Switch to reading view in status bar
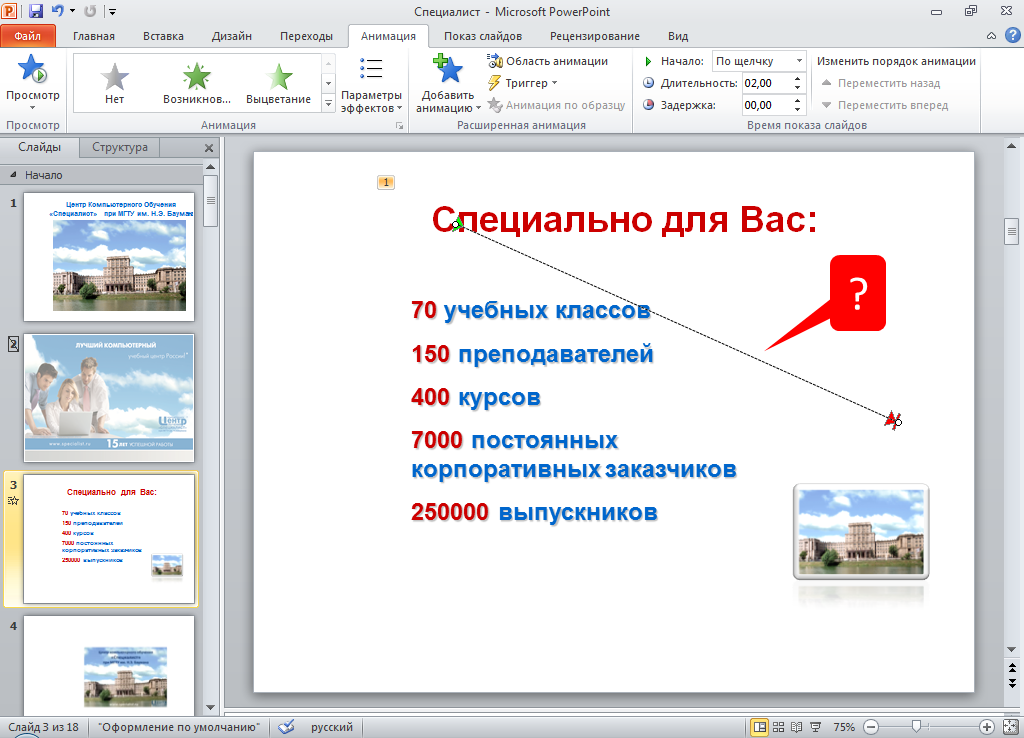This screenshot has width=1024, height=738. click(x=797, y=727)
